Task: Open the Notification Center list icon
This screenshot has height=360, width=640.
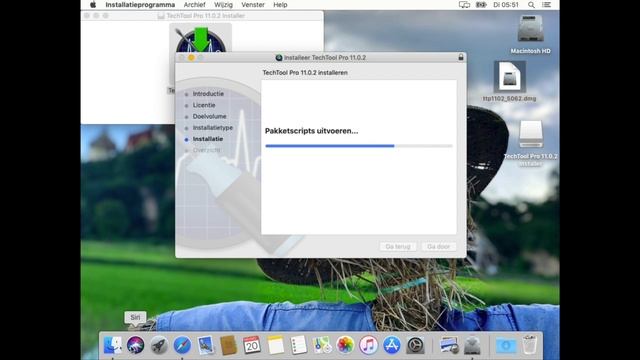Action: [546, 5]
